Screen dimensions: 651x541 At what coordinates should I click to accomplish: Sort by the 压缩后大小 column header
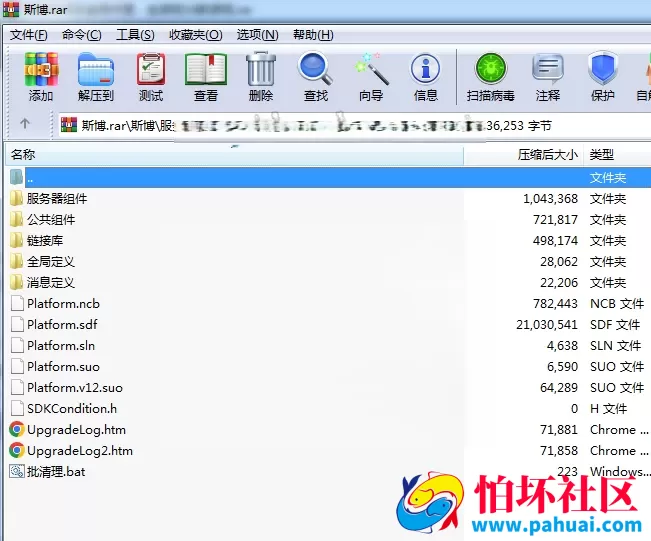tap(524, 155)
